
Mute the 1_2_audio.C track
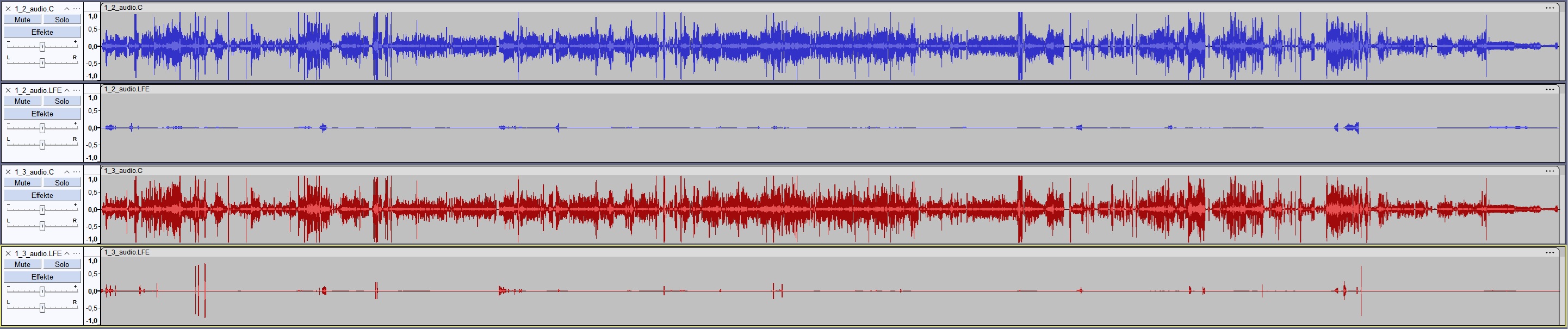(x=22, y=20)
